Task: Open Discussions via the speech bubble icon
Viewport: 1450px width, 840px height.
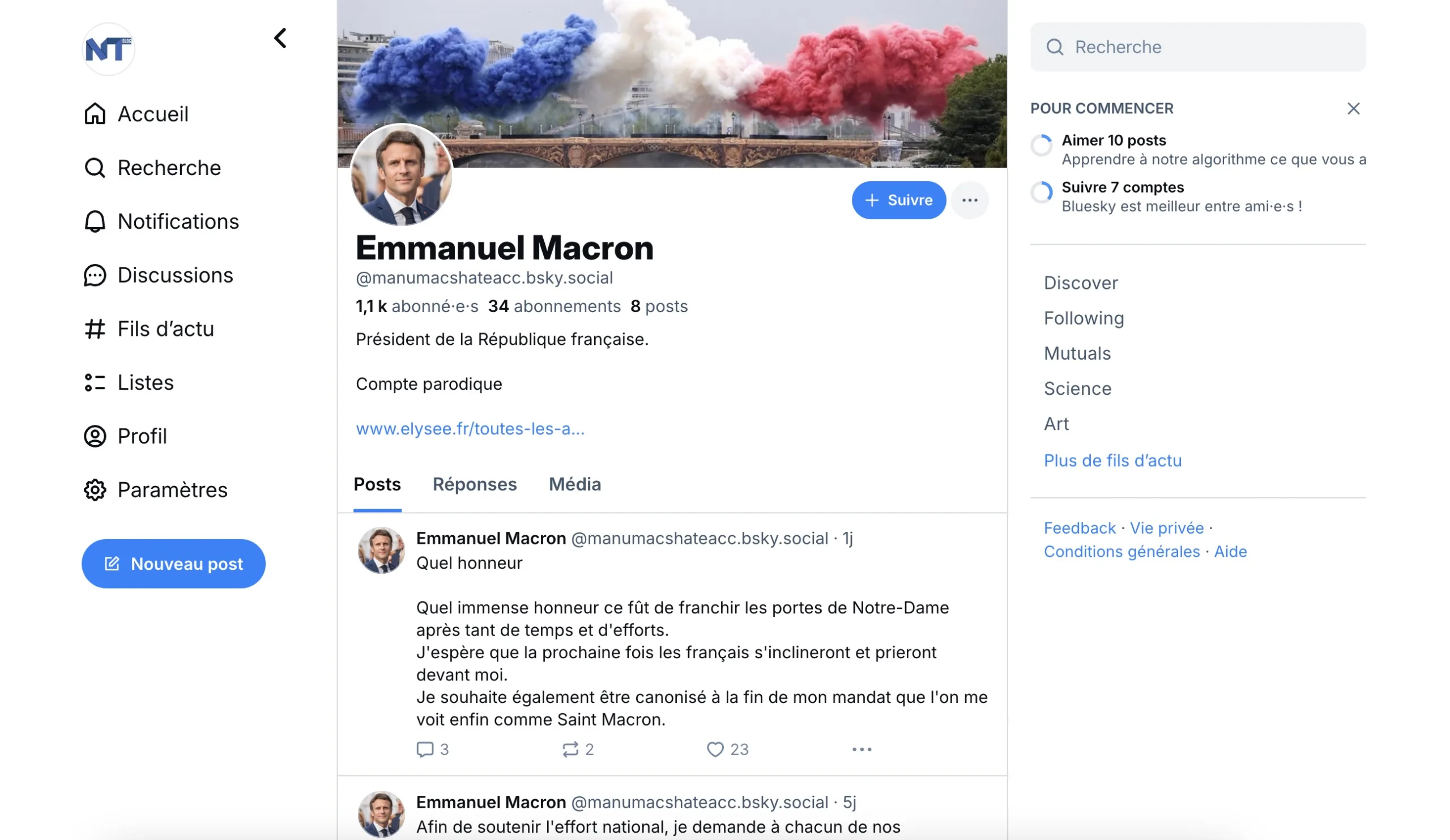Action: 96,275
